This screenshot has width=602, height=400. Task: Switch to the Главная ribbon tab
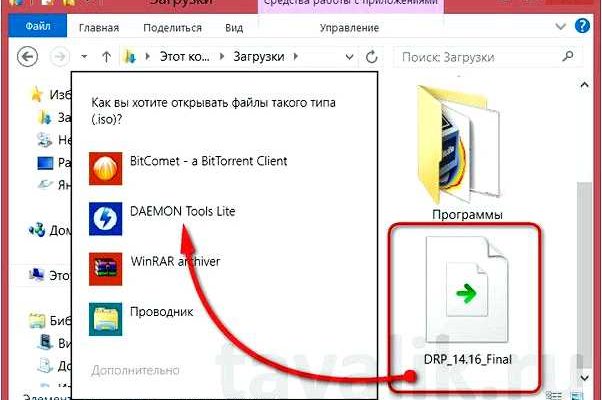(x=99, y=28)
